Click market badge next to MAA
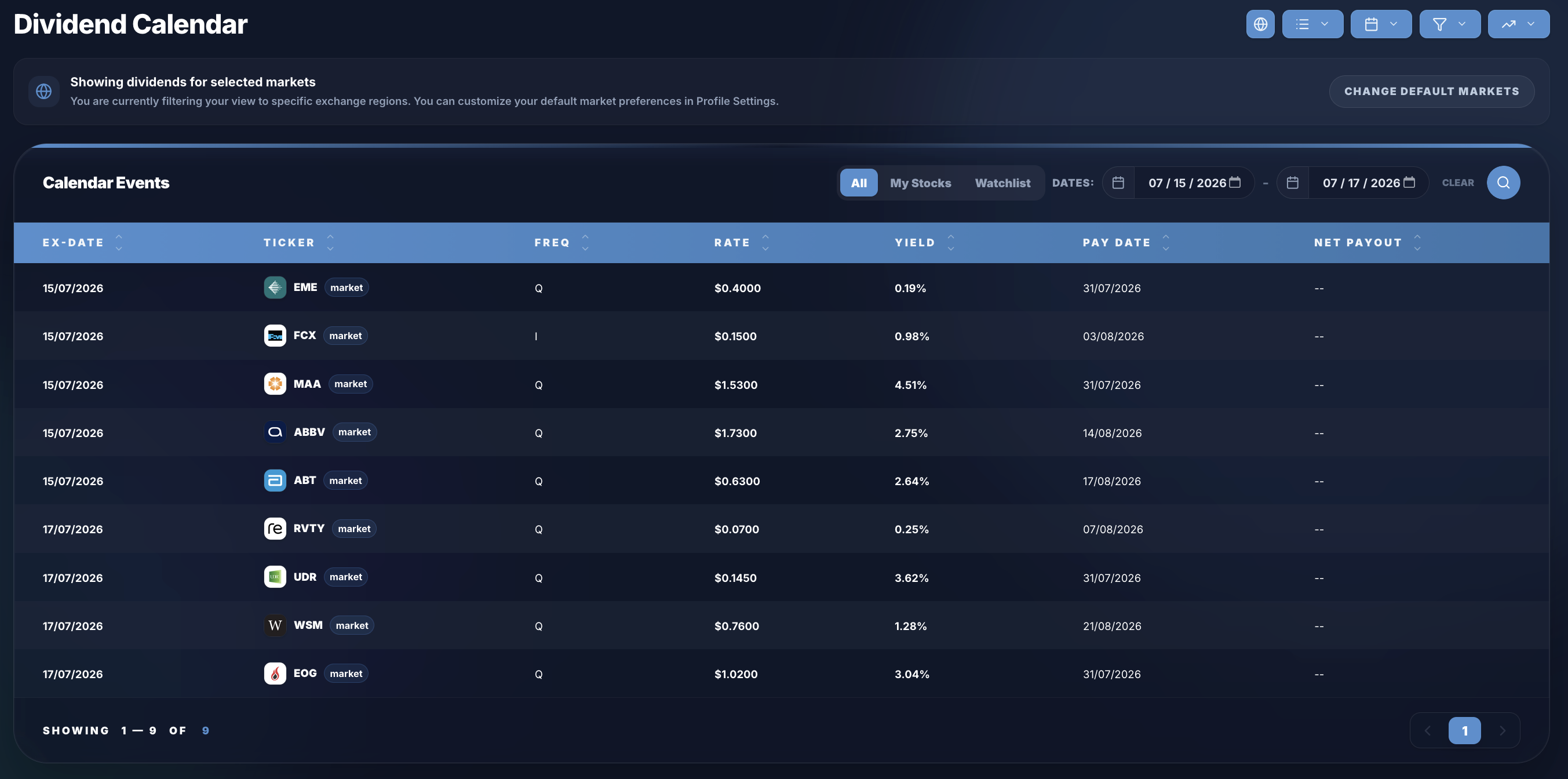This screenshot has height=779, width=1568. click(x=351, y=384)
